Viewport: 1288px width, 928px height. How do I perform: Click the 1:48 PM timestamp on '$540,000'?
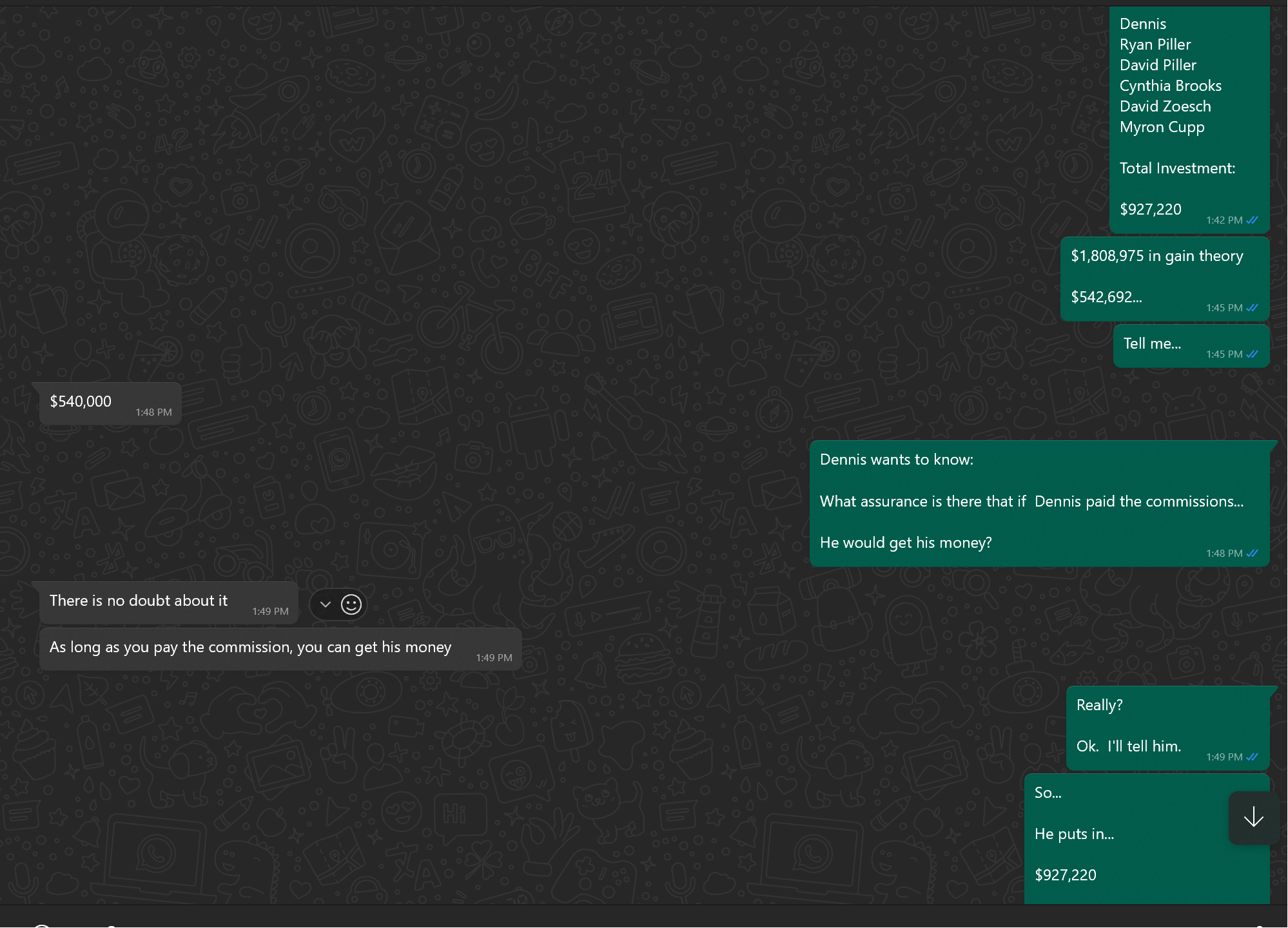coord(153,412)
